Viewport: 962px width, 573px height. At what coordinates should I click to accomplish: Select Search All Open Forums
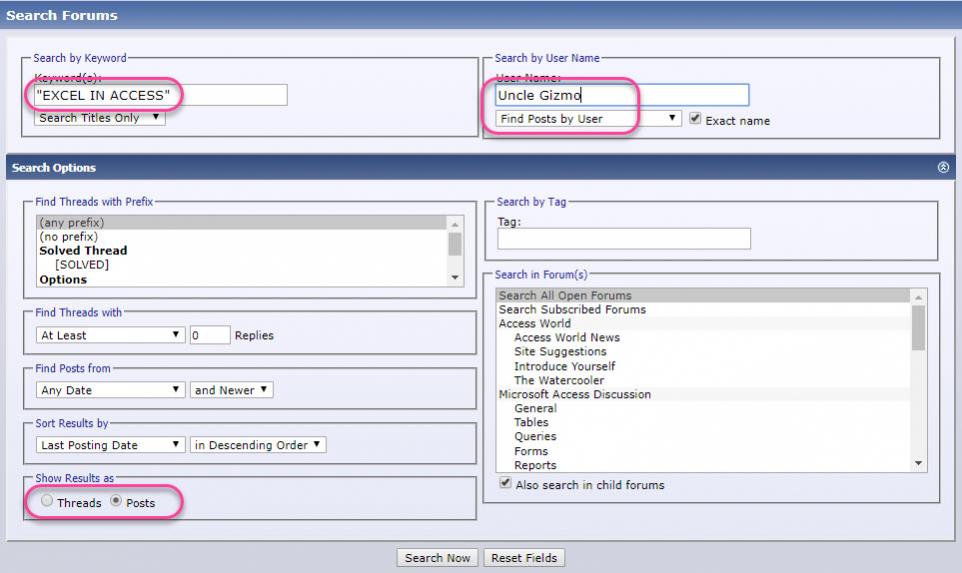pyautogui.click(x=704, y=295)
